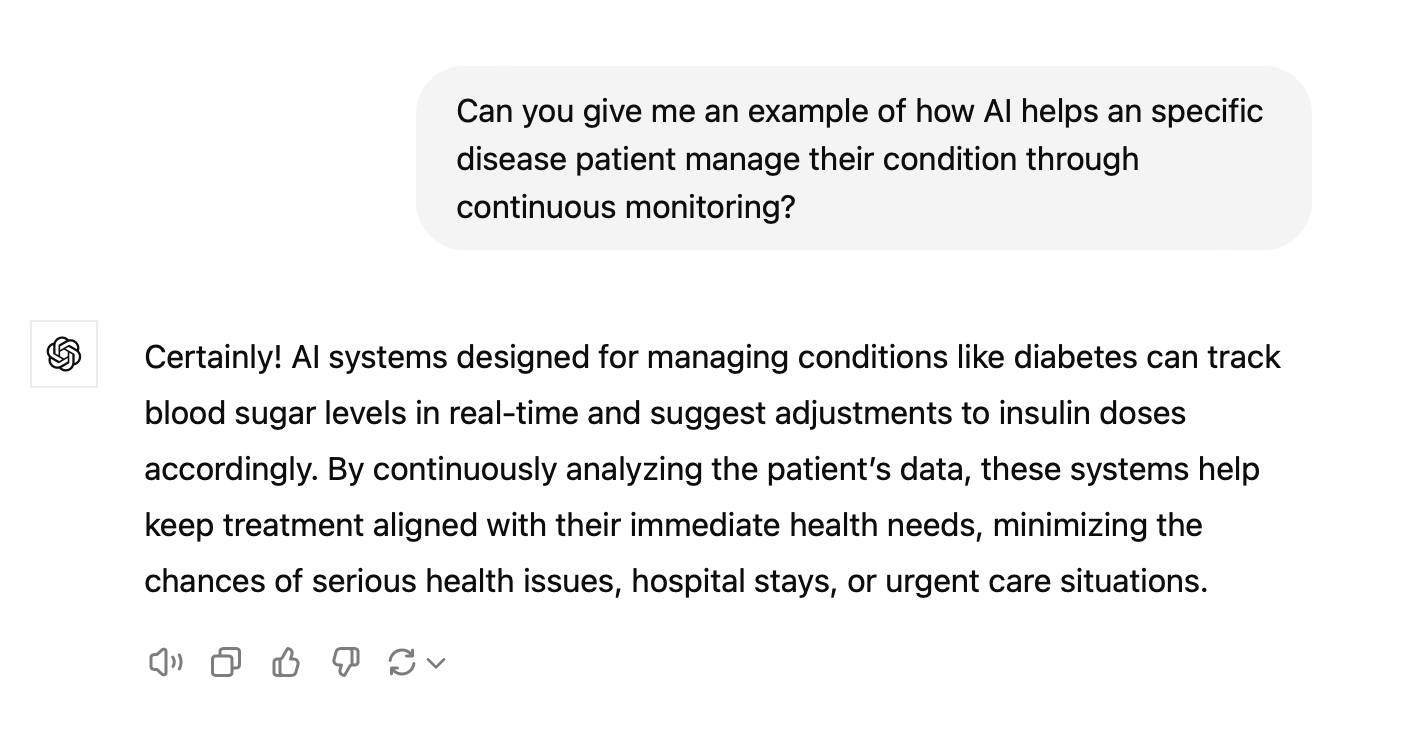The width and height of the screenshot is (1424, 730).
Task: Click the Read Aloud speaker icon
Action: (165, 662)
